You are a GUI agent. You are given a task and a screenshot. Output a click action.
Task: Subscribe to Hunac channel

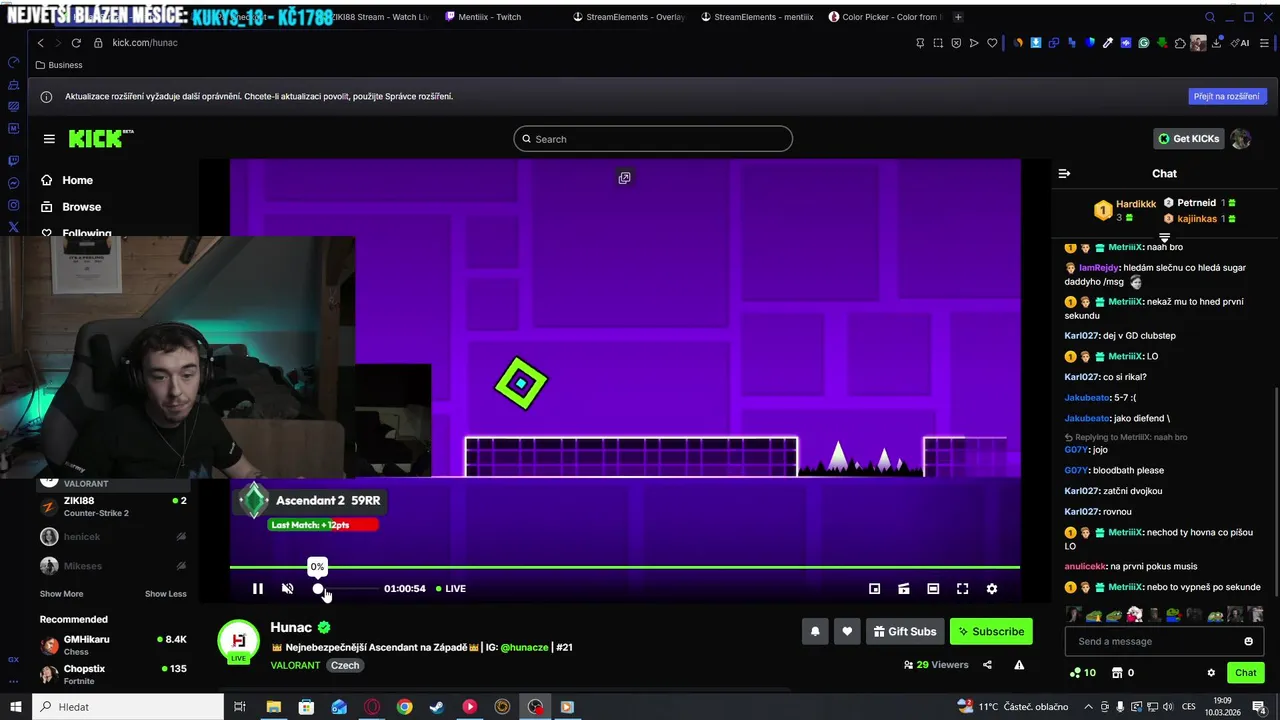click(991, 632)
